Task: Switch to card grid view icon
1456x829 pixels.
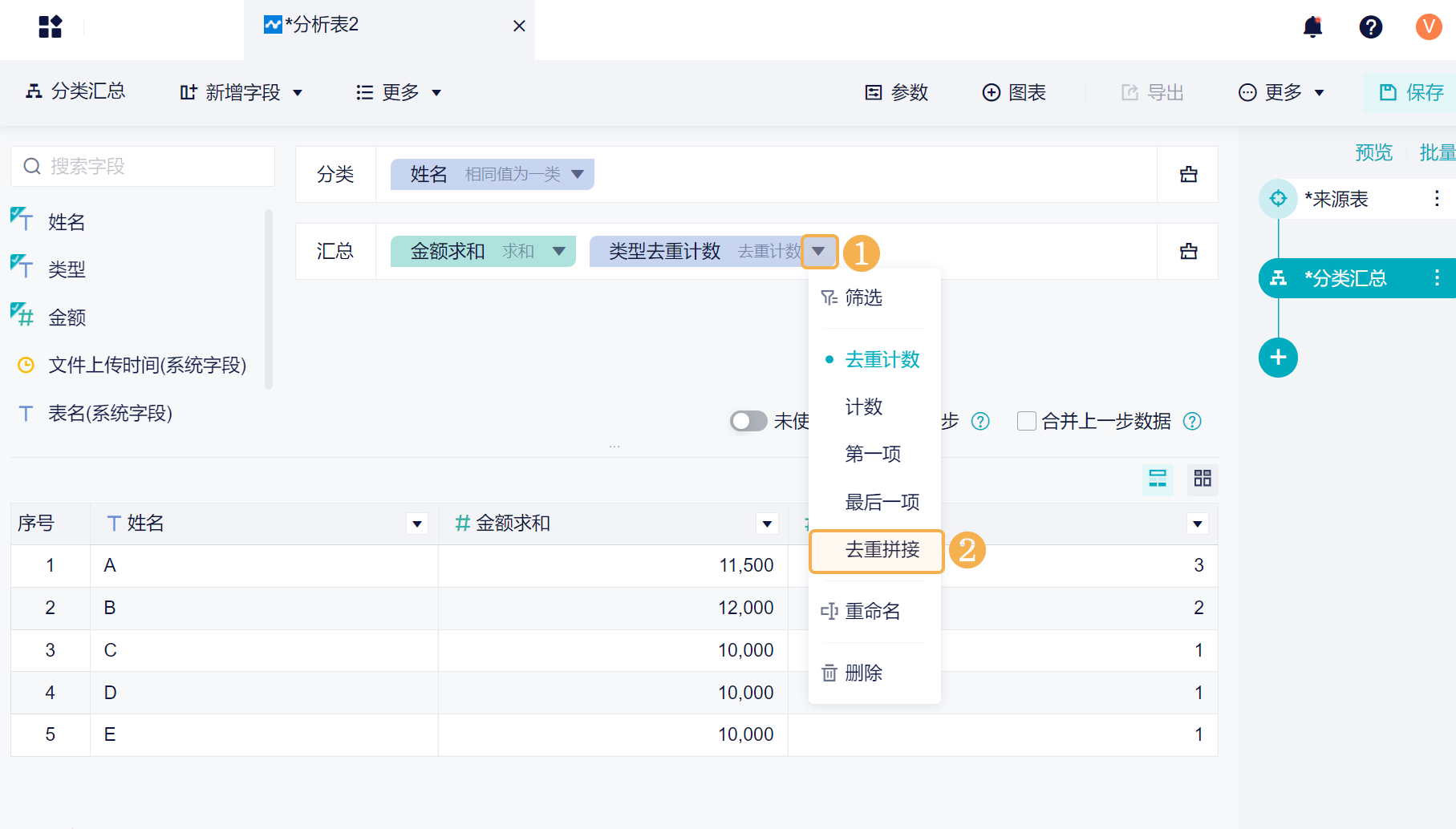Action: (x=1202, y=479)
